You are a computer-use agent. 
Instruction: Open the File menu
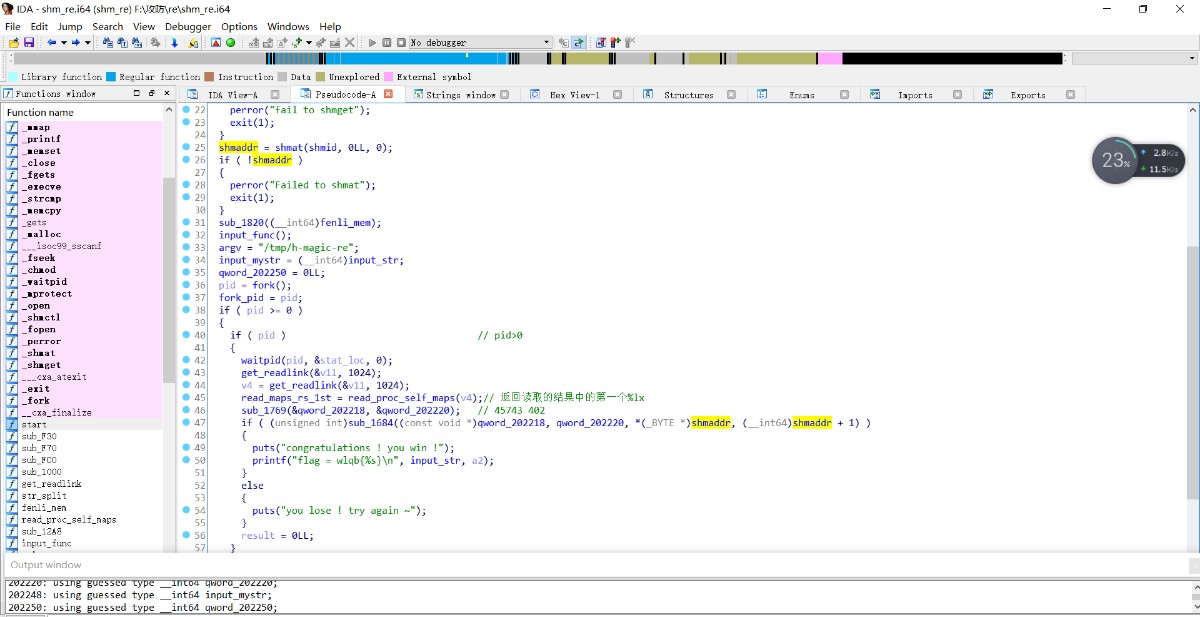(x=12, y=26)
